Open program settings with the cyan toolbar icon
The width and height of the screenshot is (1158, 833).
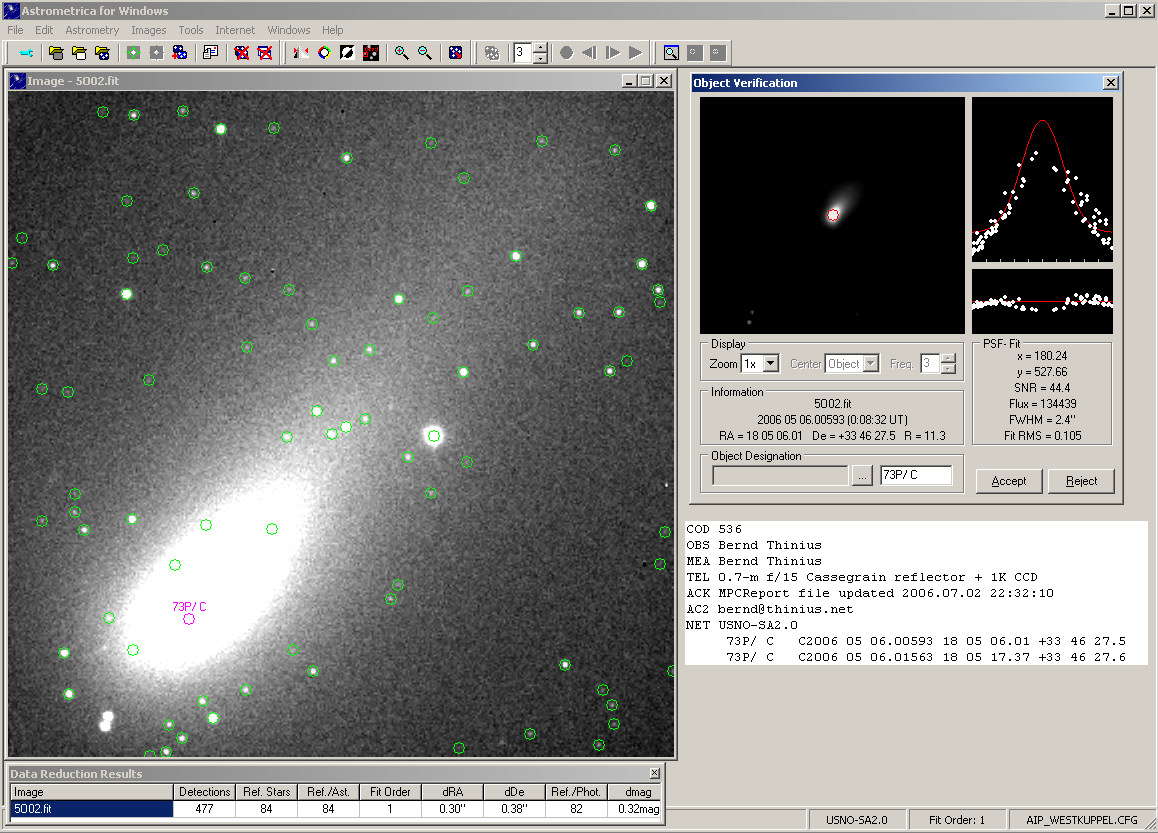[26, 53]
